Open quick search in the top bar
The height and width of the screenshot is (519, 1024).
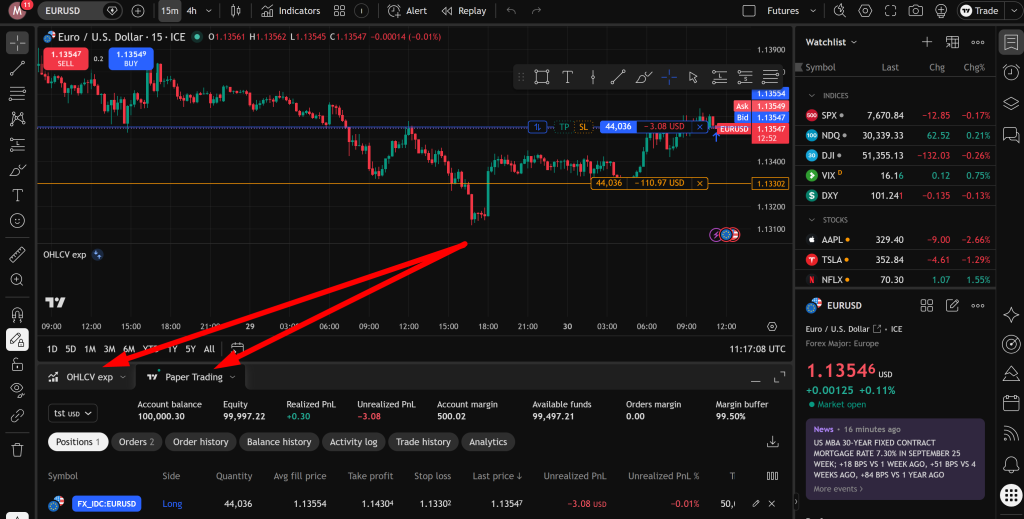point(840,10)
